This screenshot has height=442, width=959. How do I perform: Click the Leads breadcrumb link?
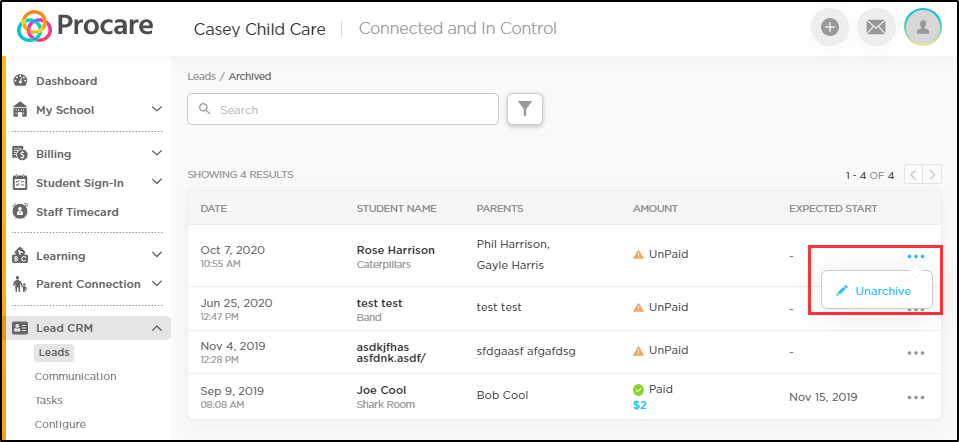click(203, 76)
